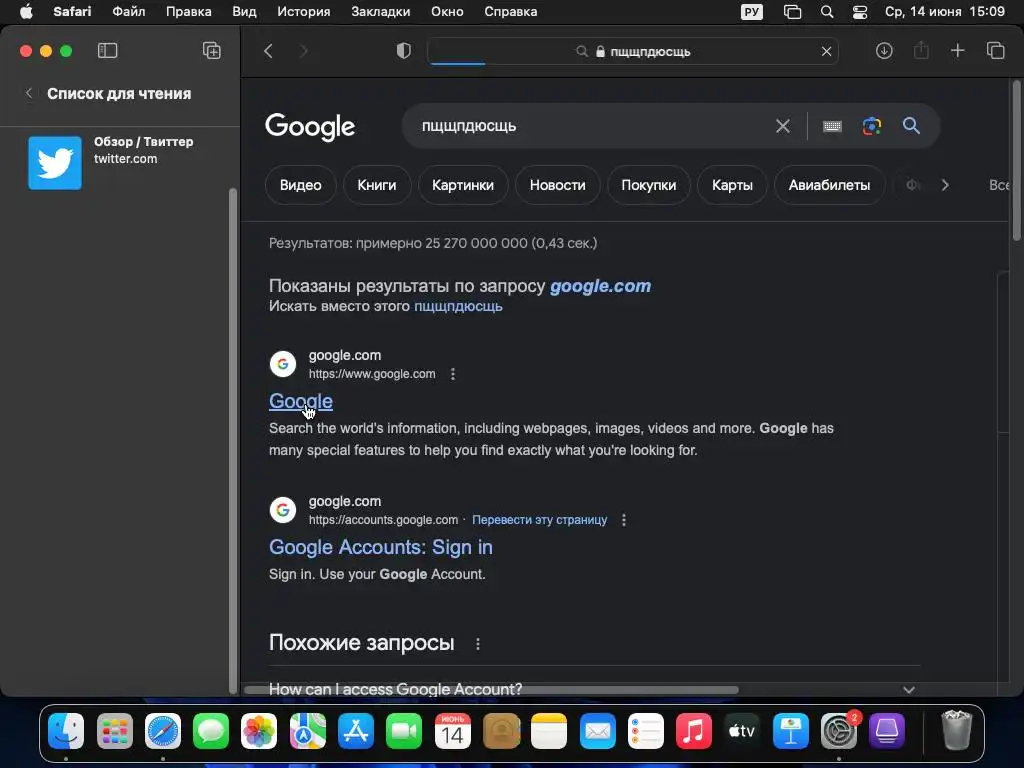
Task: Open the Закладки menu
Action: 381,12
